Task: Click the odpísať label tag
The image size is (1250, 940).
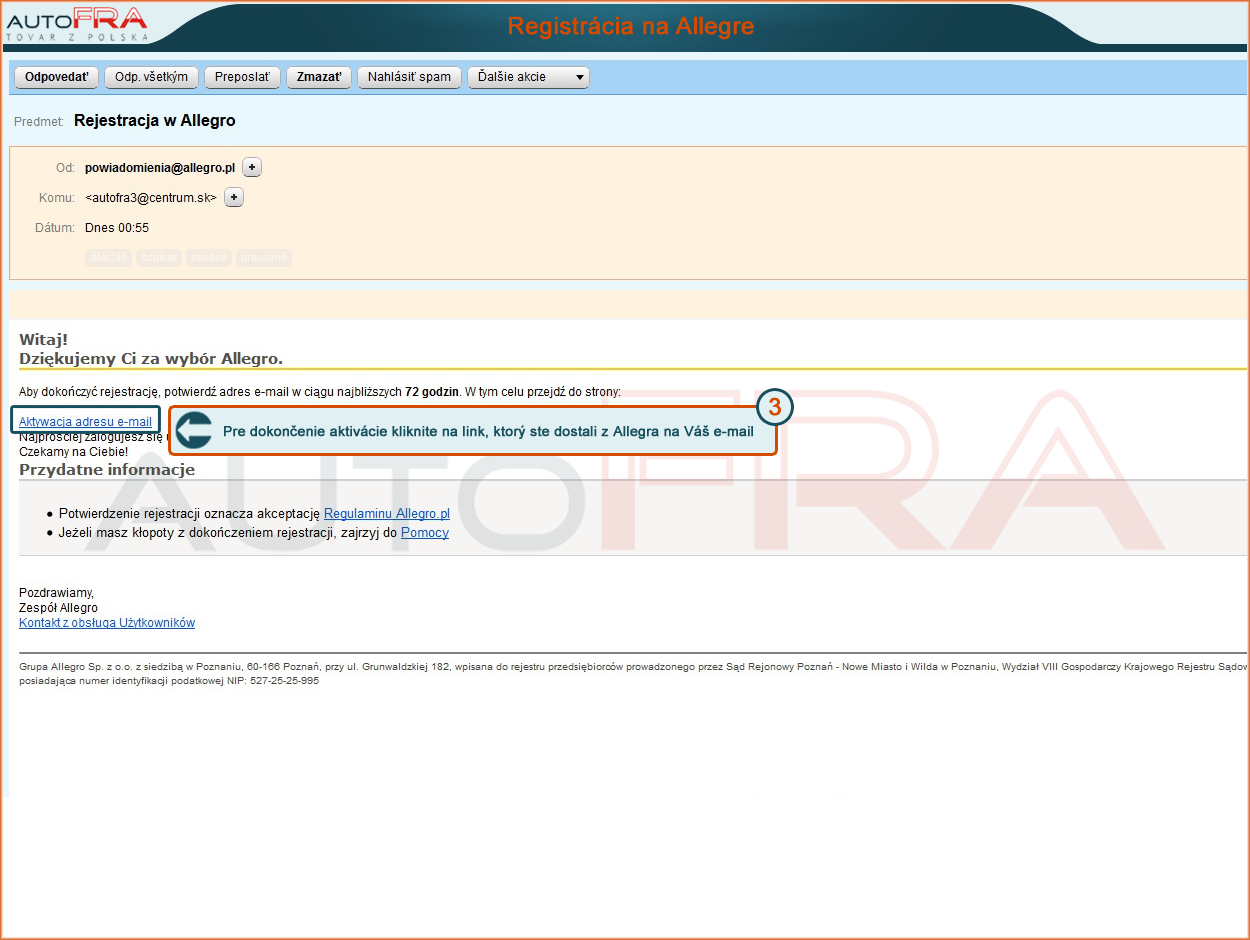Action: click(x=159, y=258)
